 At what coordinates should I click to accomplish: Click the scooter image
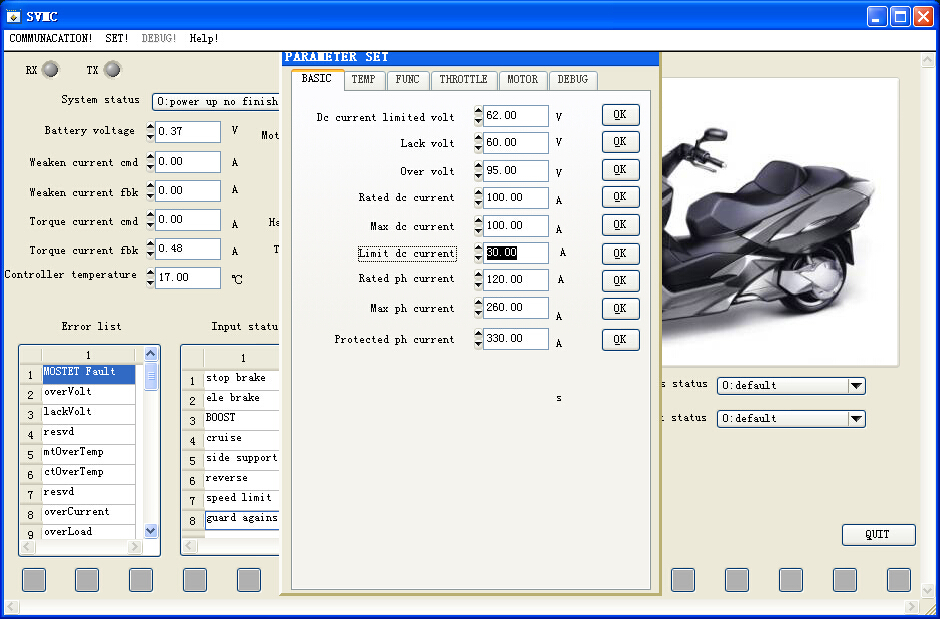point(779,222)
